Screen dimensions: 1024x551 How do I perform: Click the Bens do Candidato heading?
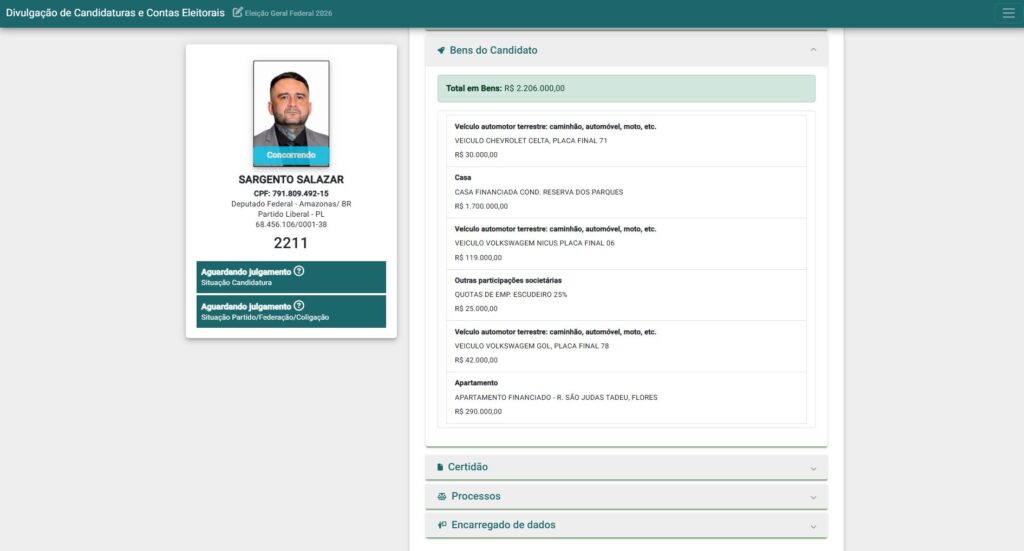[x=493, y=50]
